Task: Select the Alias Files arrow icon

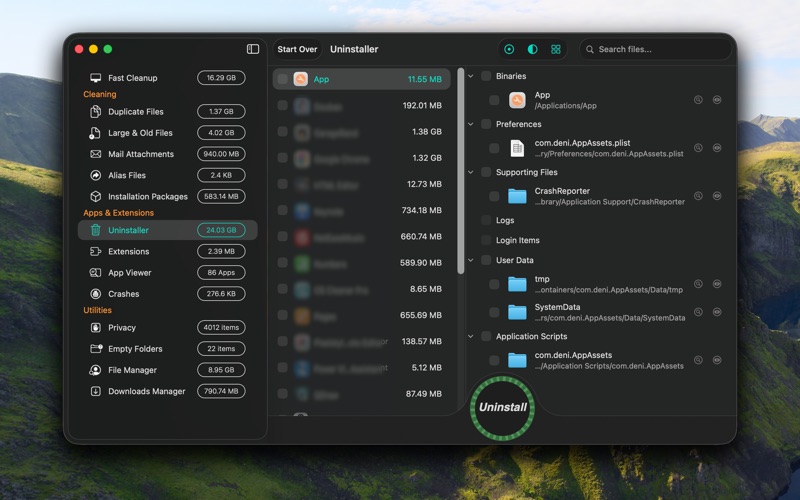Action: [95, 175]
